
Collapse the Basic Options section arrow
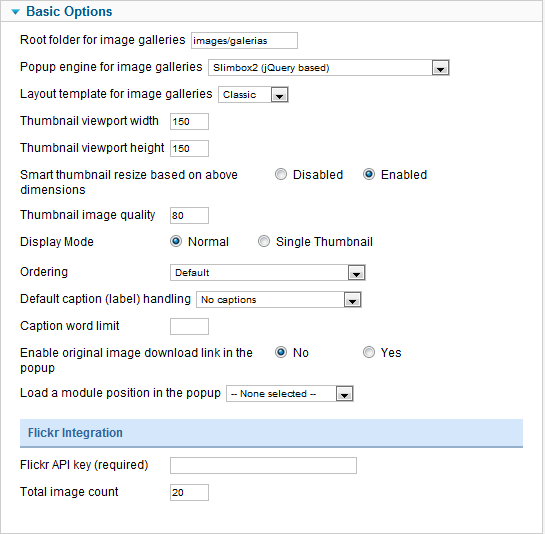(x=15, y=12)
